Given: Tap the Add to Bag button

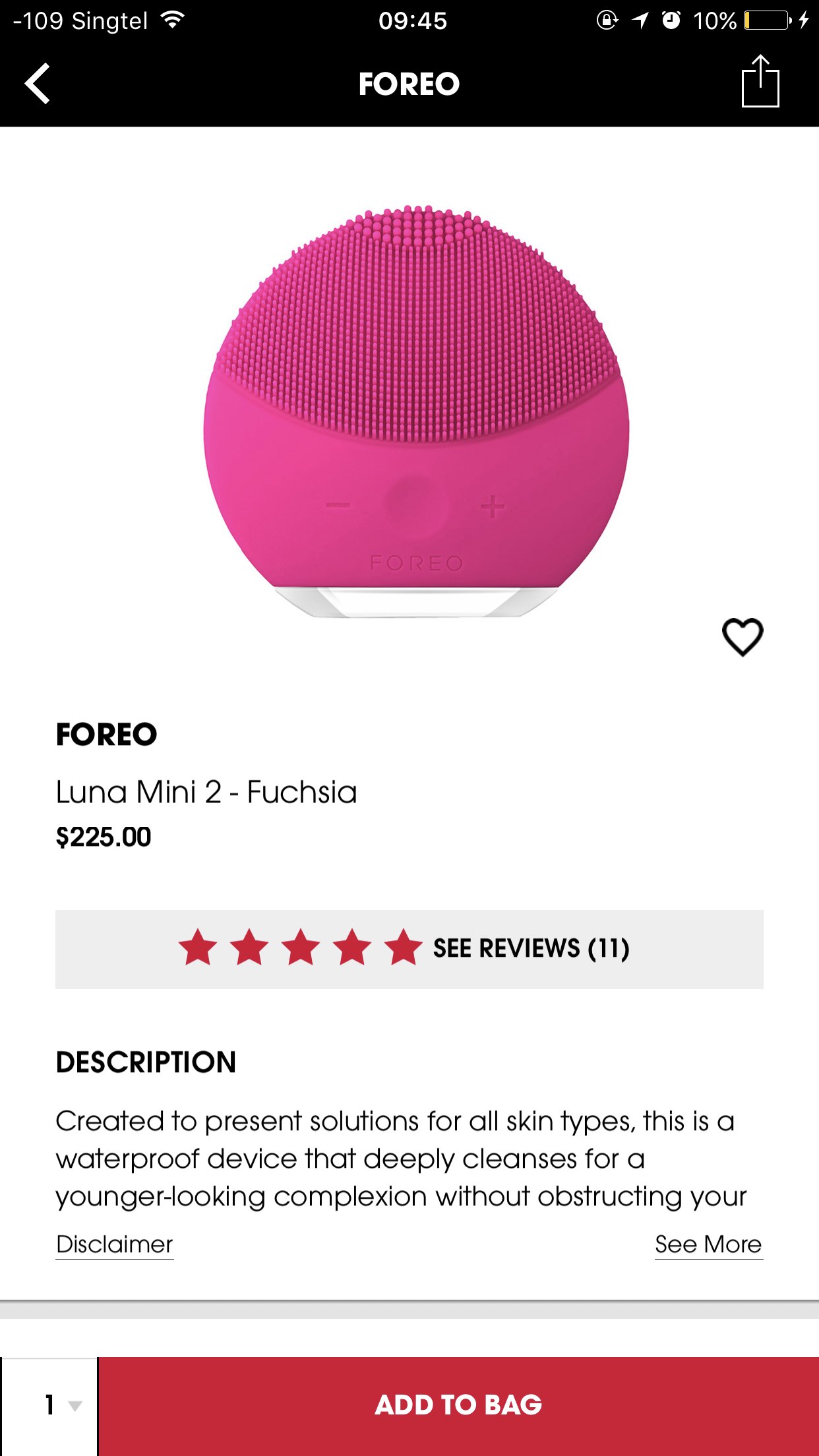Looking at the screenshot, I should [458, 1406].
